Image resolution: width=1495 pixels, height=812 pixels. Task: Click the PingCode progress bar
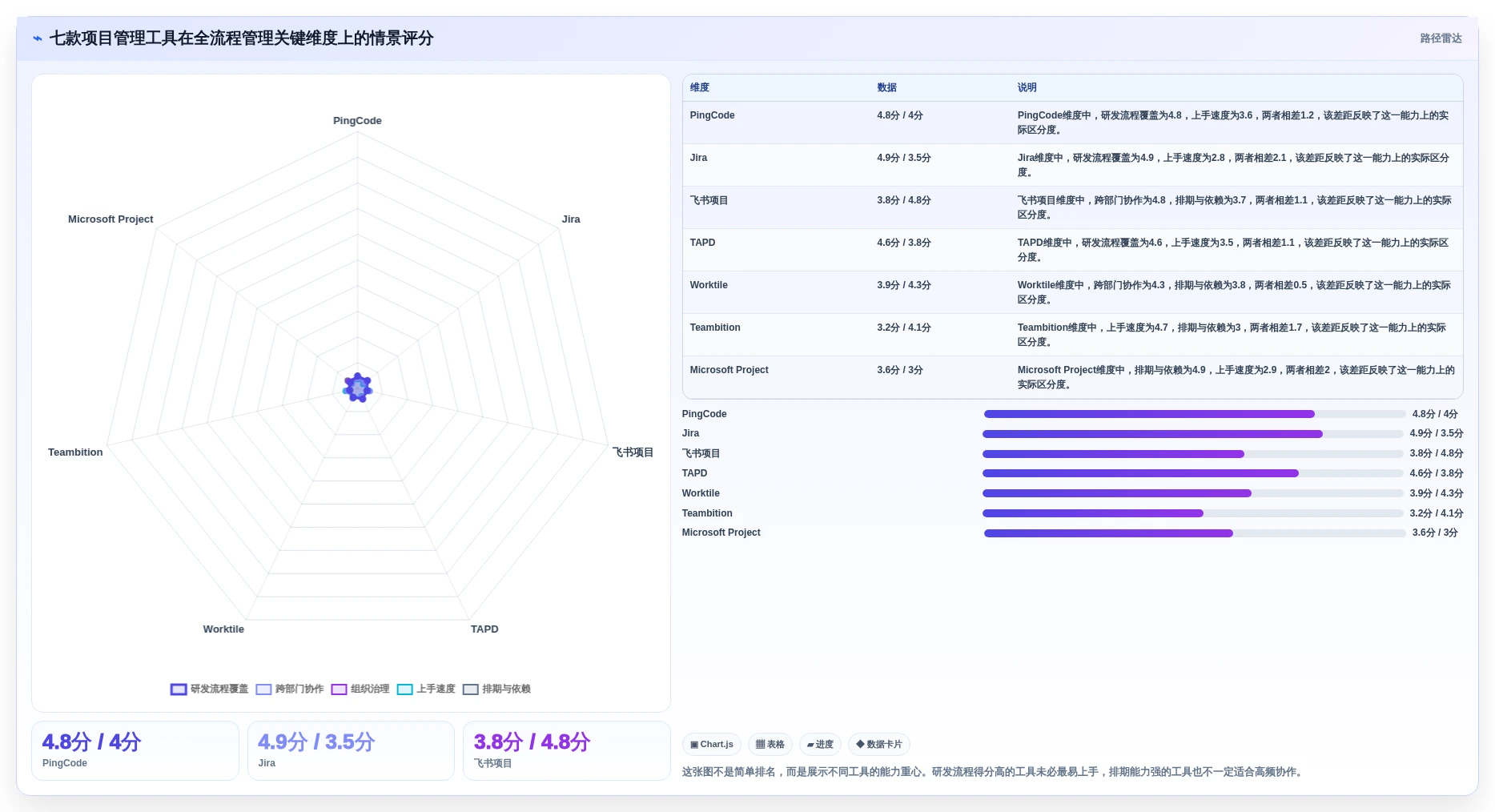pyautogui.click(x=1195, y=414)
